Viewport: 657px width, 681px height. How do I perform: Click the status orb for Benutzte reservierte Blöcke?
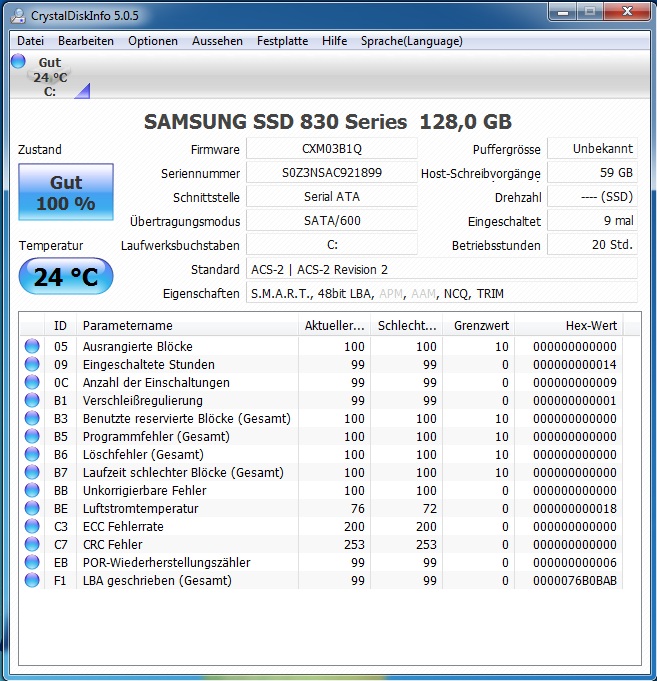[x=32, y=418]
